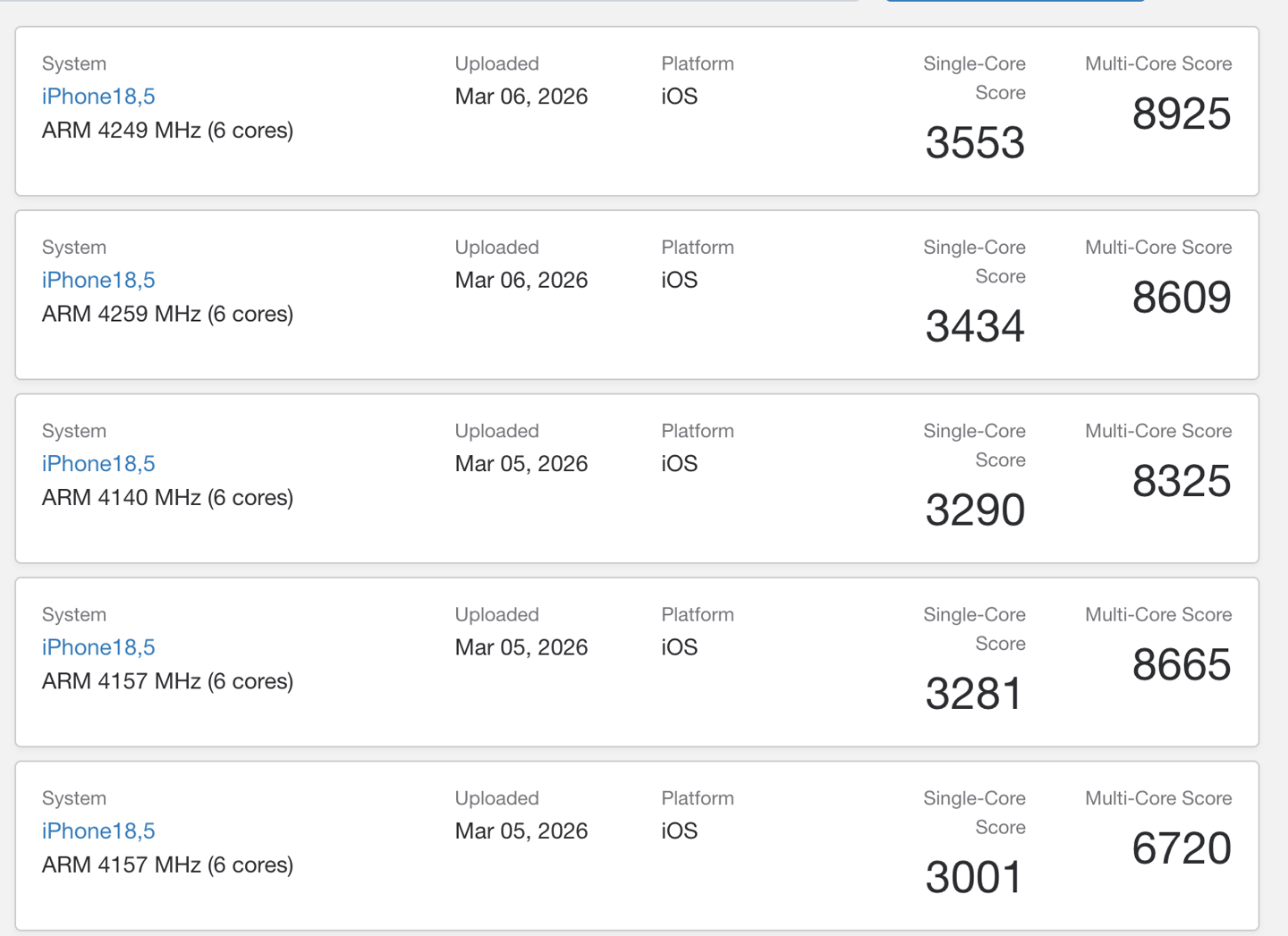
Task: Open iPhone18,5 link for the 3290 single-core result
Action: (x=98, y=463)
